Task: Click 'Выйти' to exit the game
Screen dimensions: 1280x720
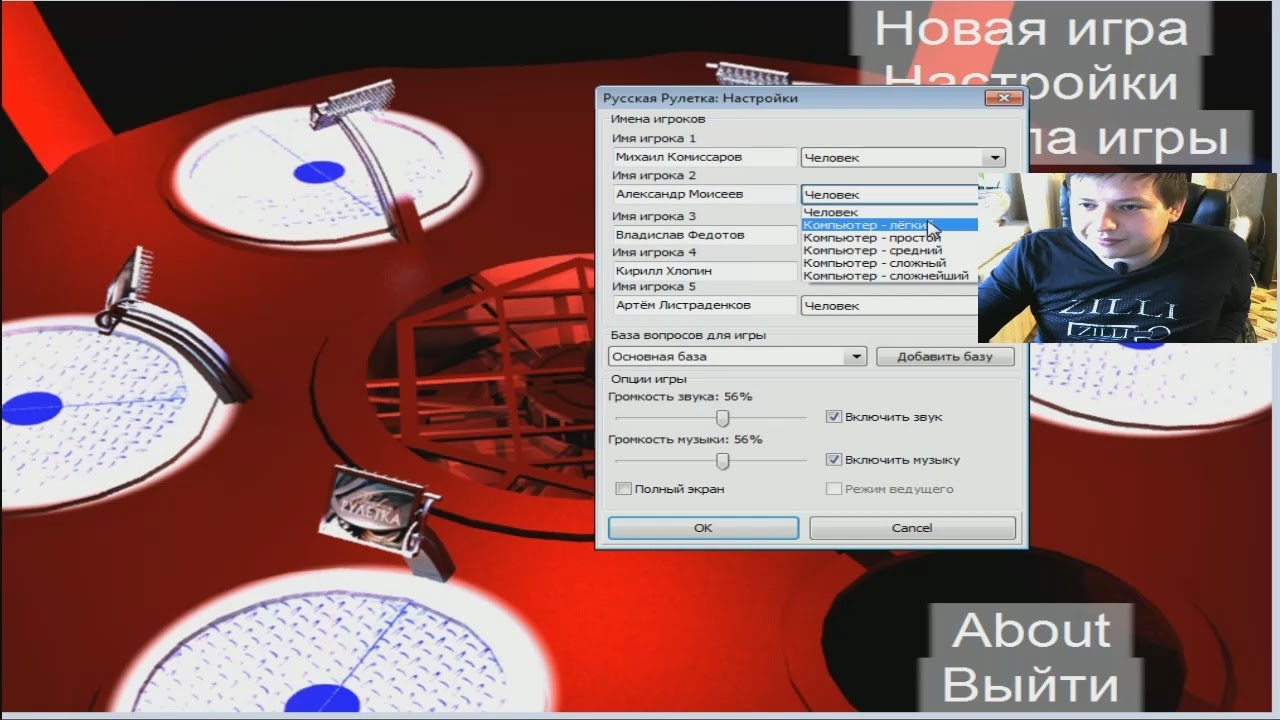Action: 1031,686
